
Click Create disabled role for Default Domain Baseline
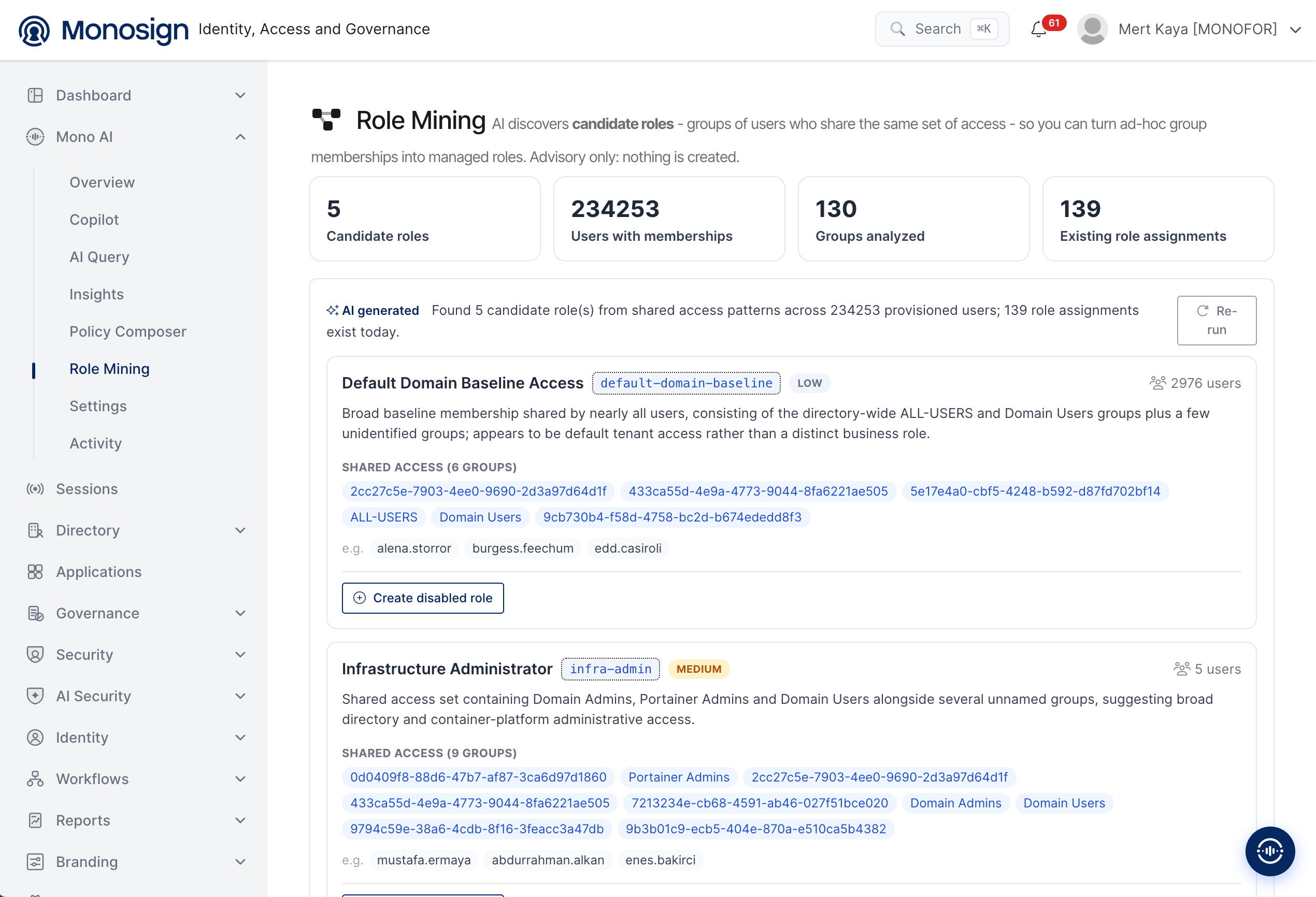(x=422, y=598)
